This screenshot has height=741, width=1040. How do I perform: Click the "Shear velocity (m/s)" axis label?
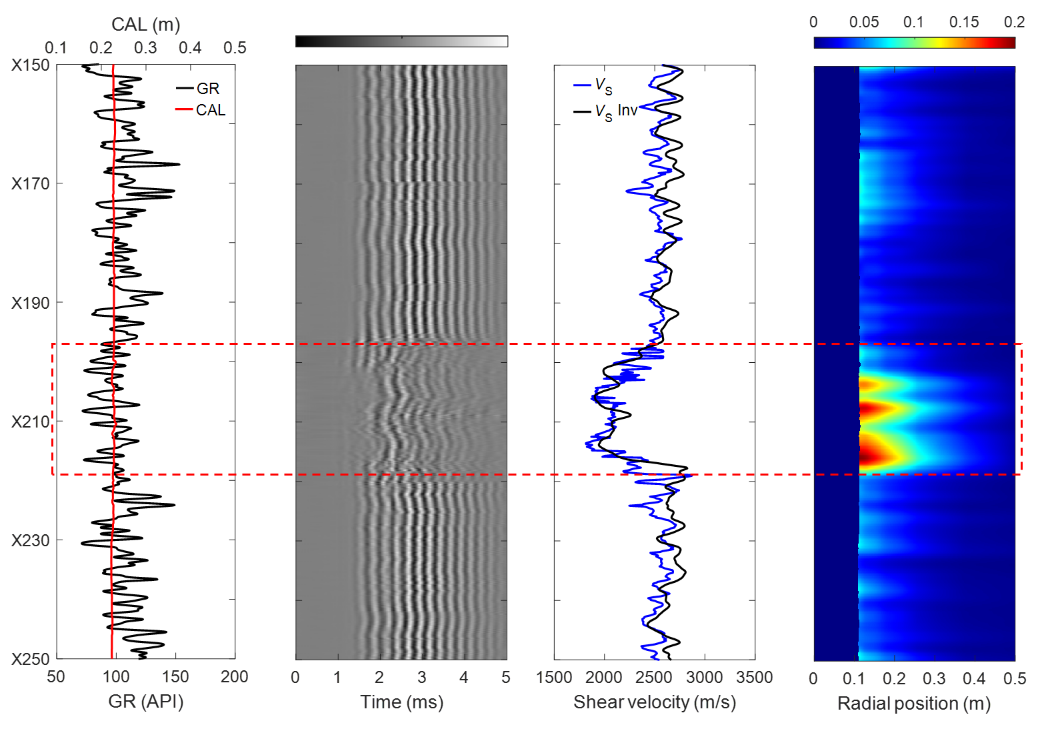(654, 702)
